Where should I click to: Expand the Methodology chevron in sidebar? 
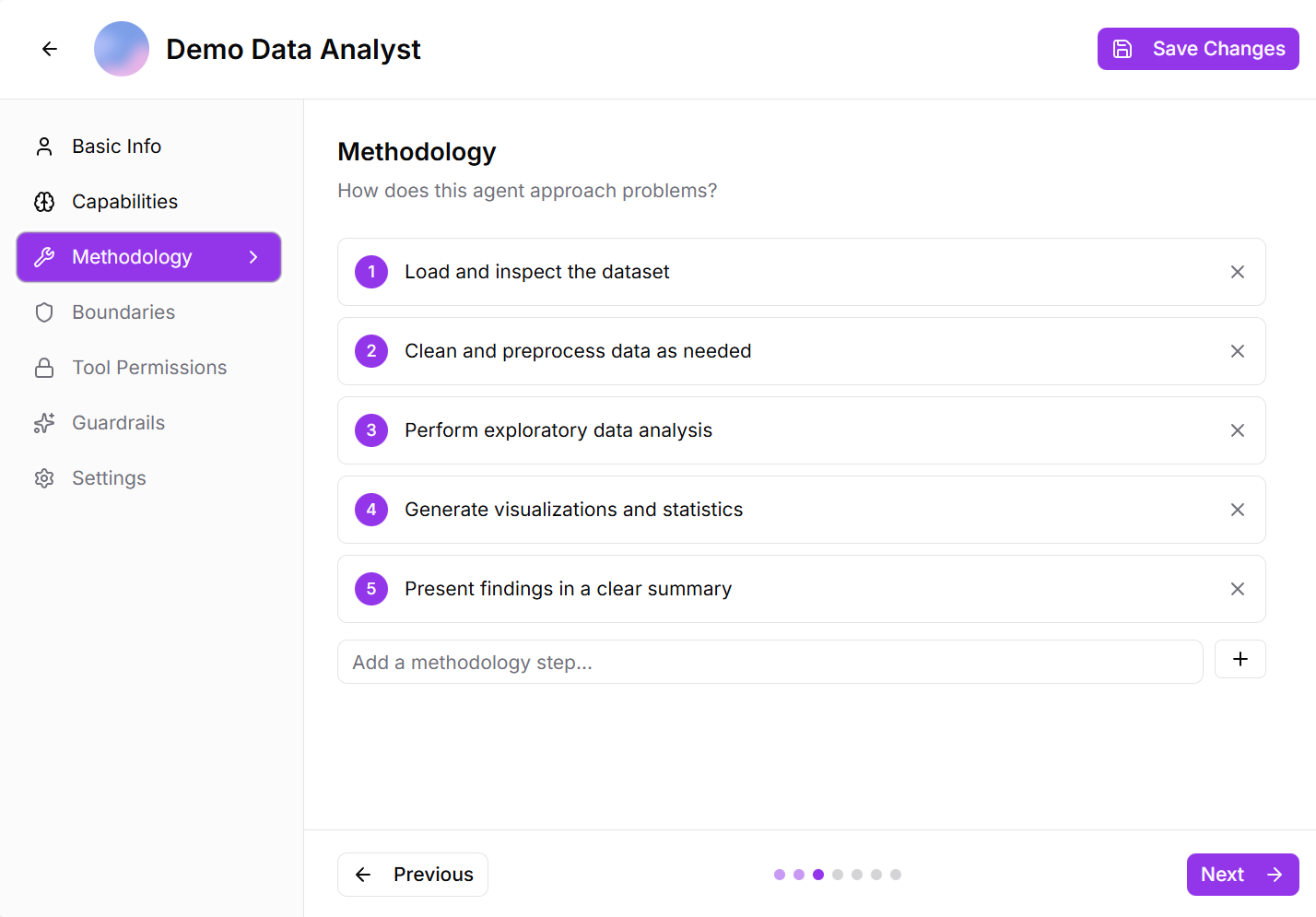pos(253,257)
